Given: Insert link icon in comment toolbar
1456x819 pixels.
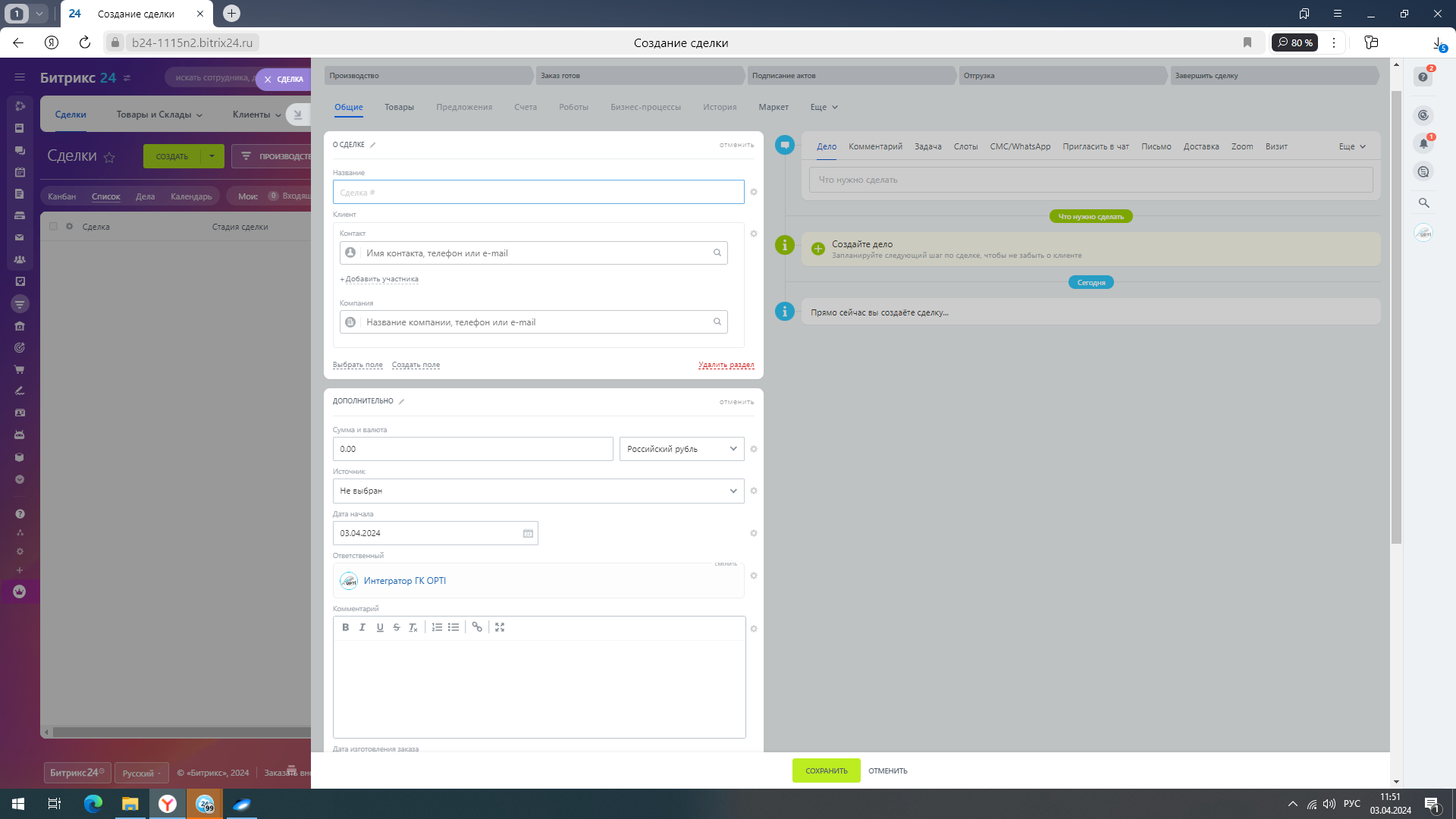Looking at the screenshot, I should (x=477, y=627).
